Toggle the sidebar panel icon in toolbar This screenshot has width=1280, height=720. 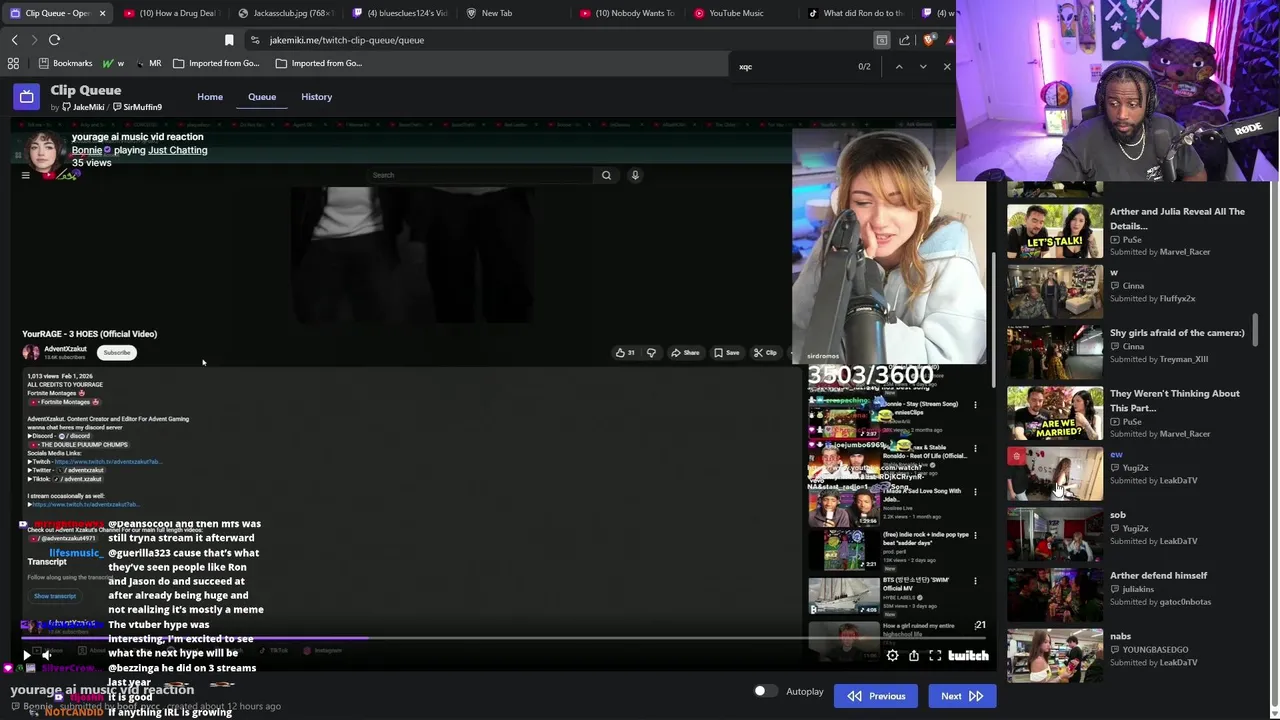[x=882, y=40]
